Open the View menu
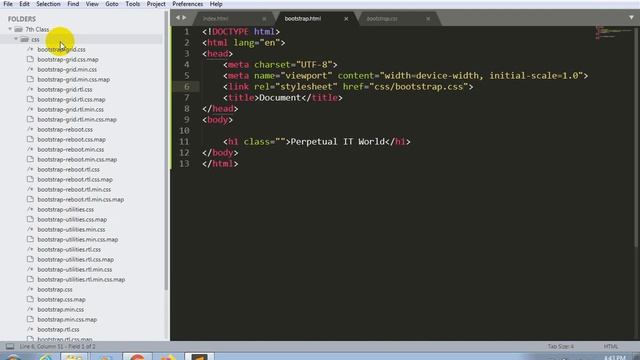The width and height of the screenshot is (640, 360). click(92, 4)
